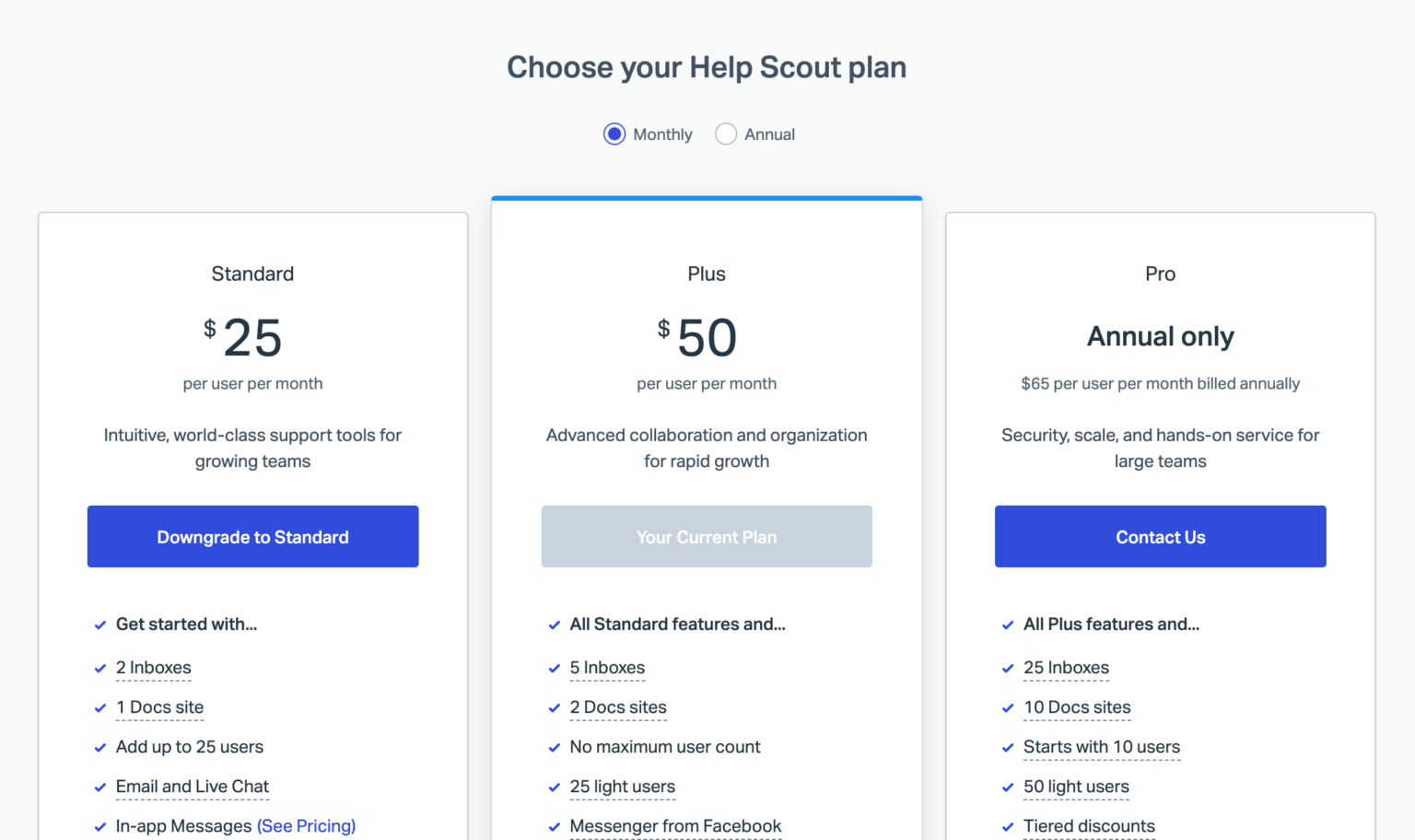Click the checkmark next to "25 light users"

pos(555,787)
